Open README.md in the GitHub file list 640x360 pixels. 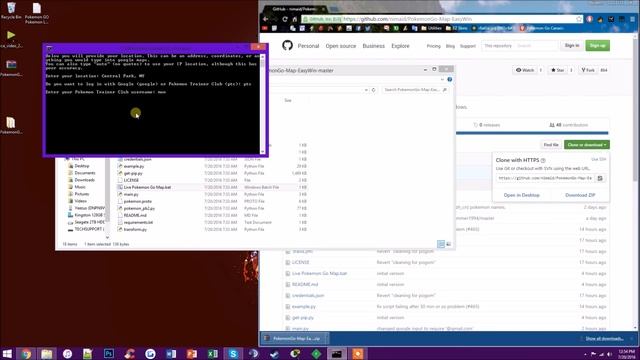pyautogui.click(x=304, y=284)
